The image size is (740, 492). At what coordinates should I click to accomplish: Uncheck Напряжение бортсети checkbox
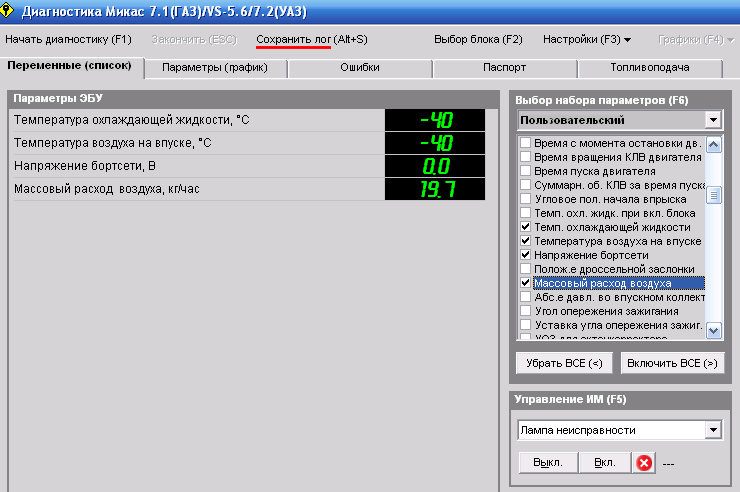(x=526, y=256)
